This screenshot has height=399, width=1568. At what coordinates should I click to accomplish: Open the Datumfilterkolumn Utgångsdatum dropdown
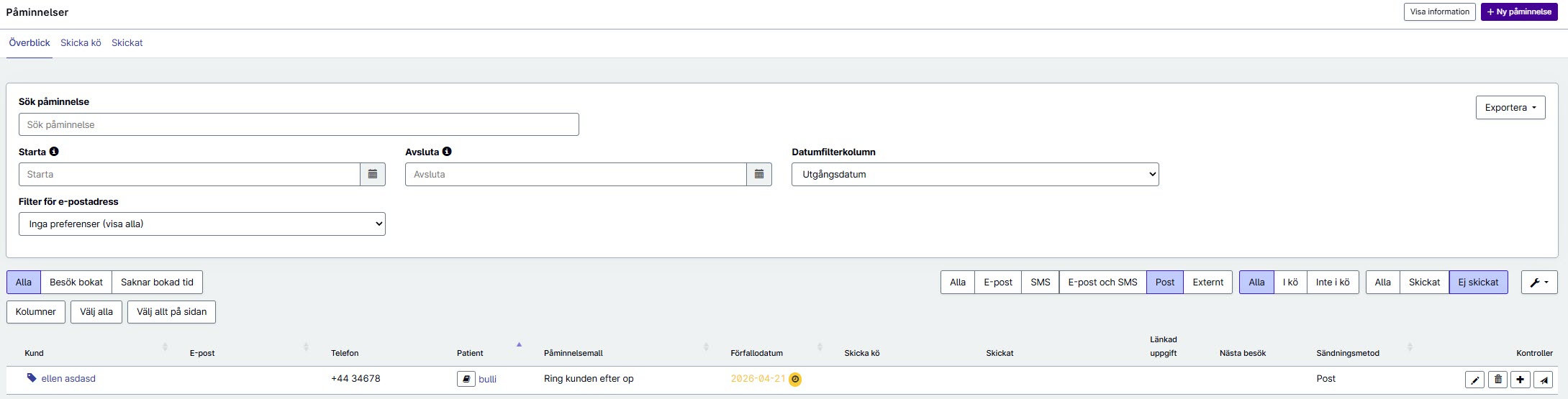(x=975, y=174)
